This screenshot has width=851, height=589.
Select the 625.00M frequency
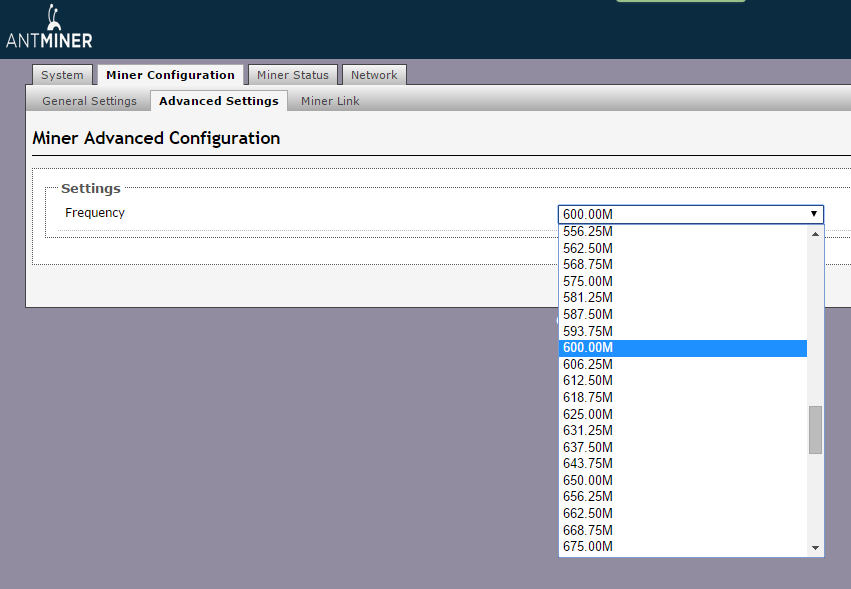point(588,414)
